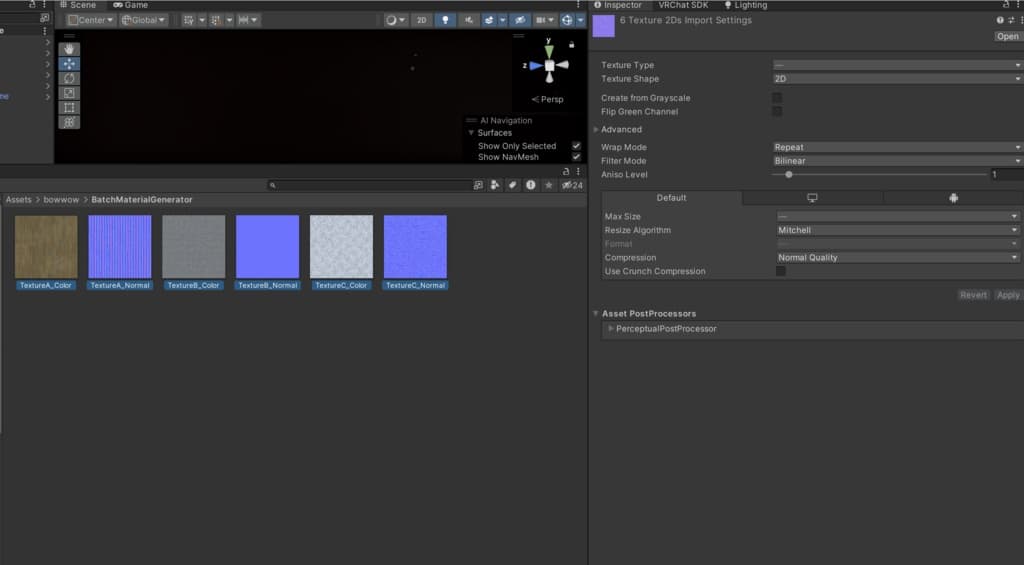Toggle scene lighting with the lightbulb icon
Image resolution: width=1024 pixels, height=565 pixels.
tap(445, 20)
